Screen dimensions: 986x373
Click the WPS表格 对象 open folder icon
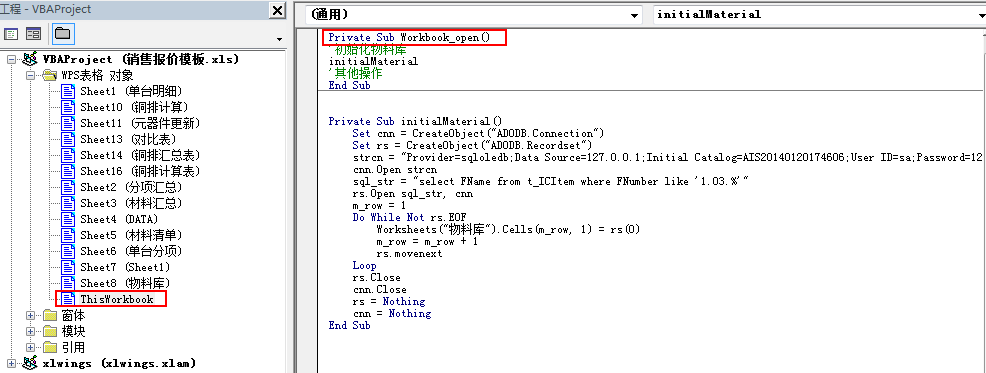pyautogui.click(x=50, y=75)
